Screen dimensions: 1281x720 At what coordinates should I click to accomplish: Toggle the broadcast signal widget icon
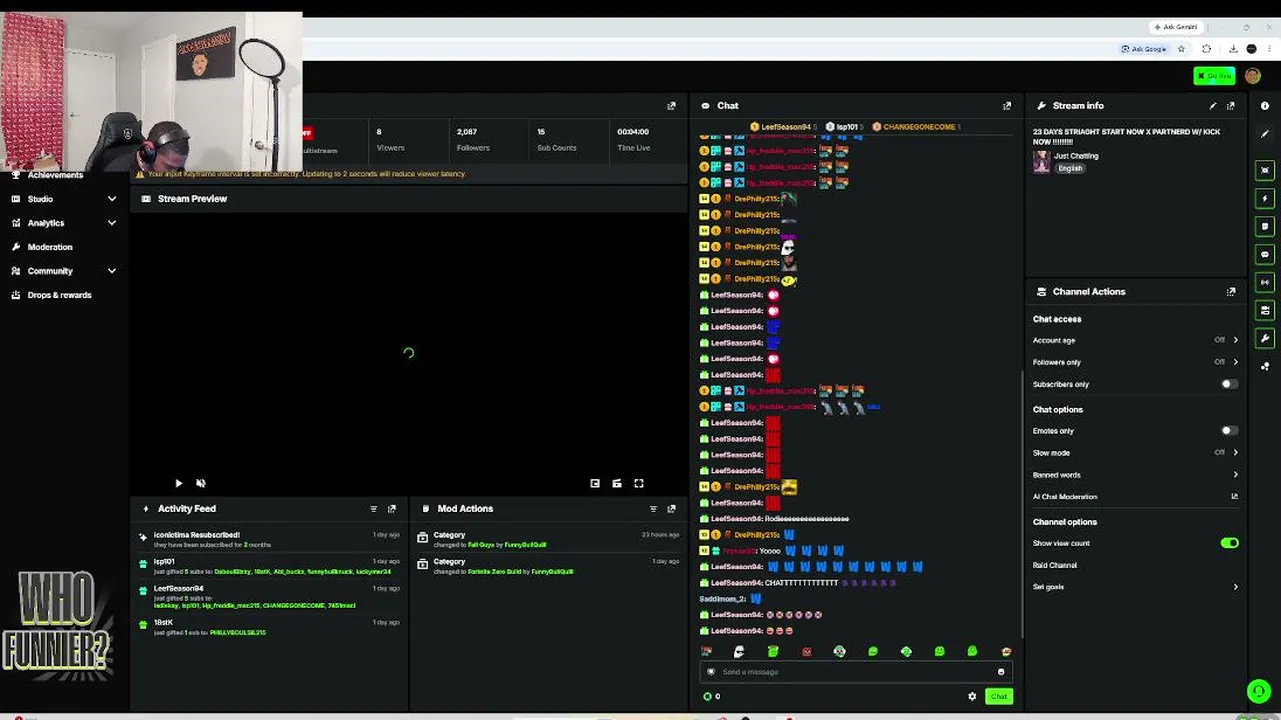click(x=1265, y=283)
